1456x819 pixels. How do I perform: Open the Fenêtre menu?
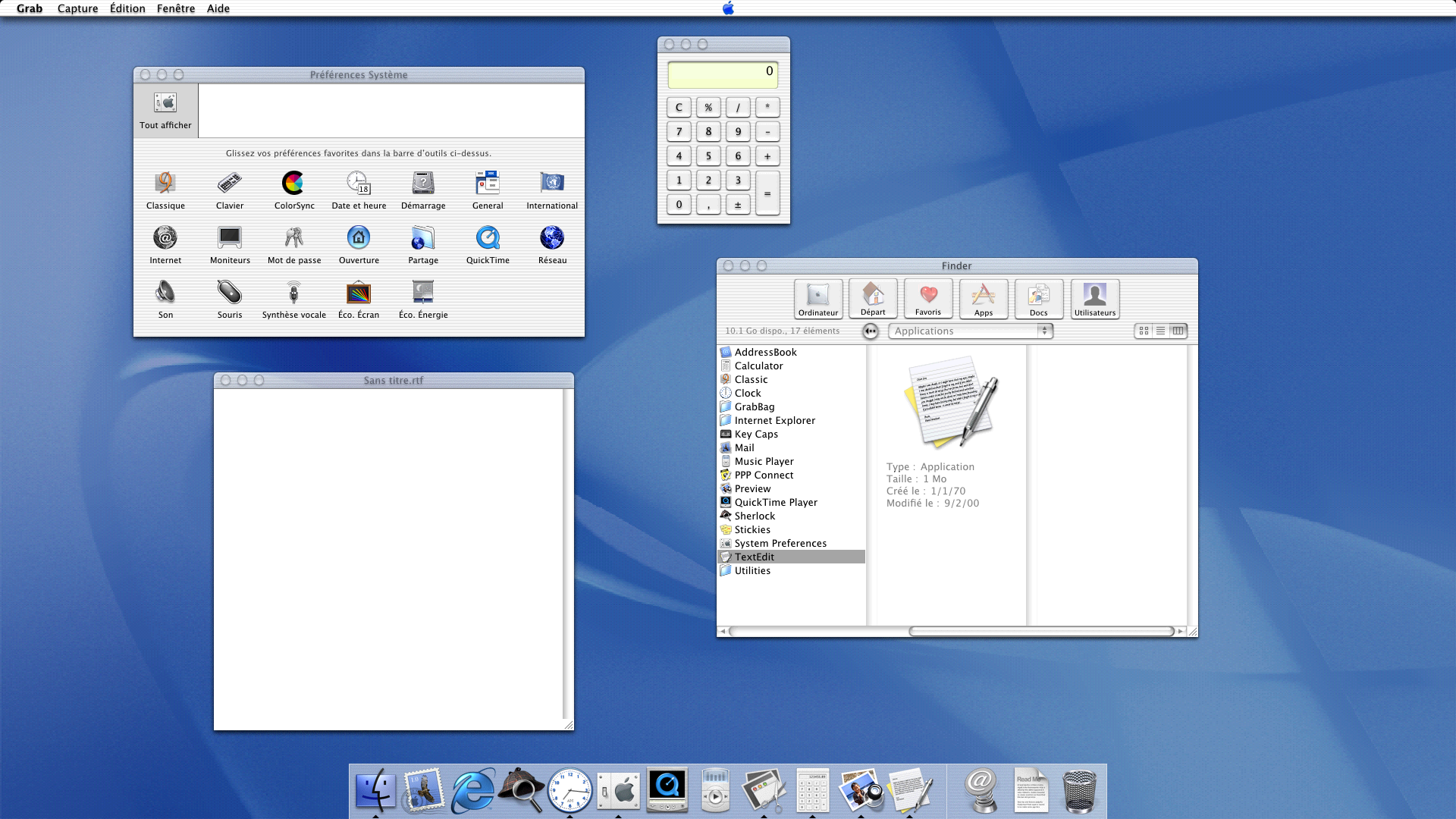pyautogui.click(x=176, y=8)
